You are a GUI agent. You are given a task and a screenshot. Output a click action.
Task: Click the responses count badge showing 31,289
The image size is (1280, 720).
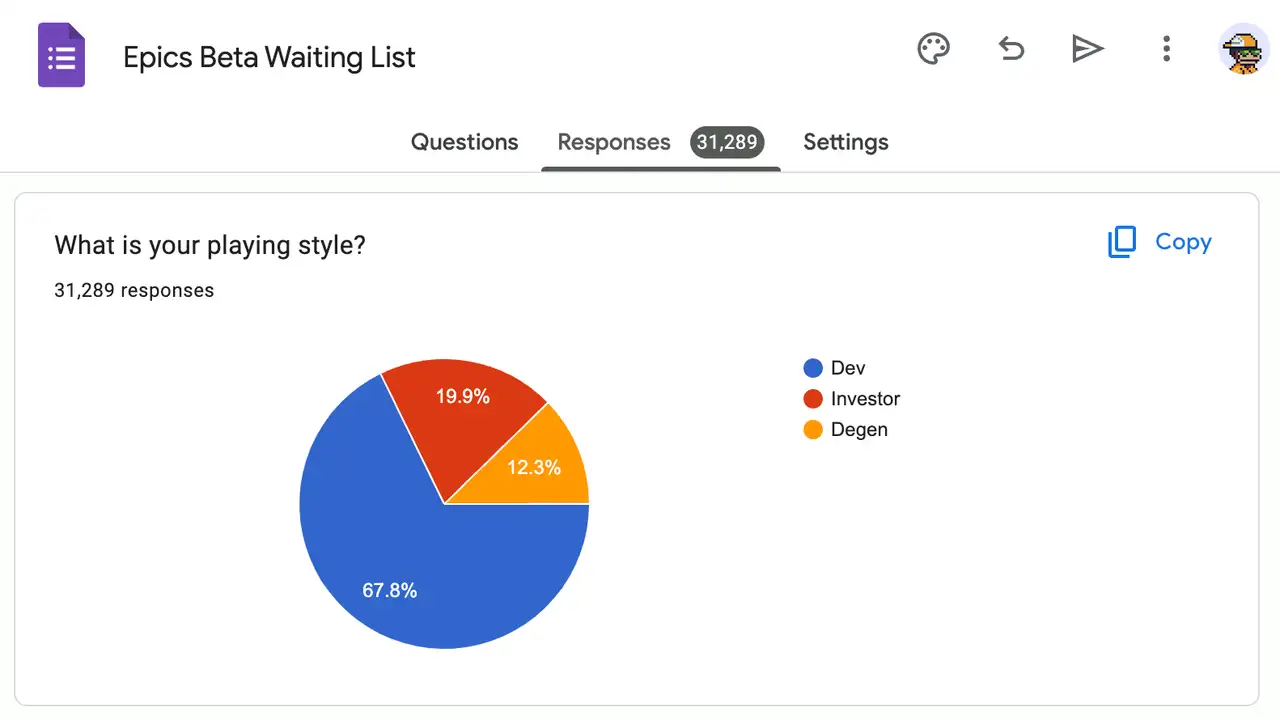point(727,142)
